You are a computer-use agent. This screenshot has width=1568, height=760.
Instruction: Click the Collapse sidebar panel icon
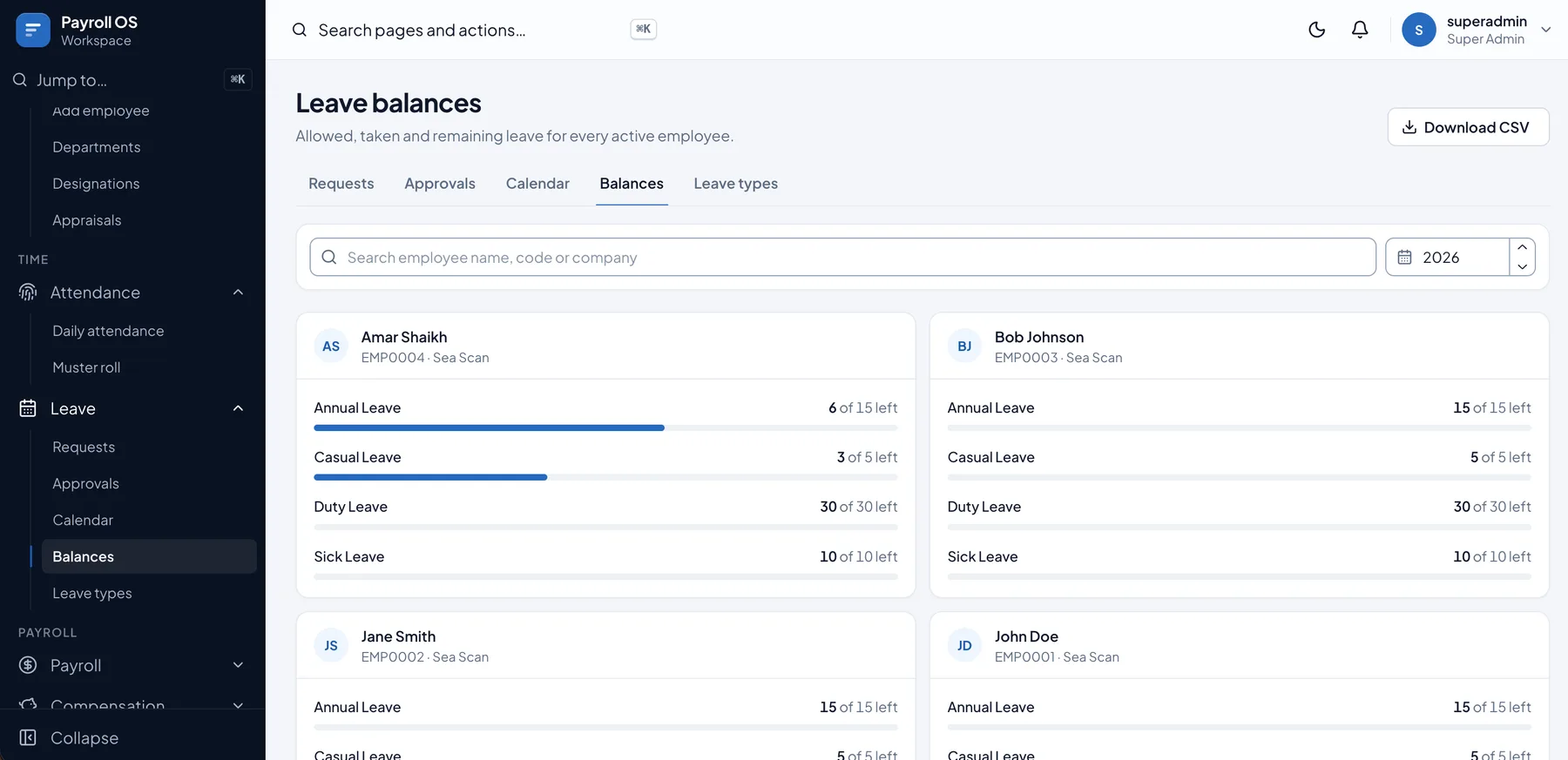click(28, 737)
